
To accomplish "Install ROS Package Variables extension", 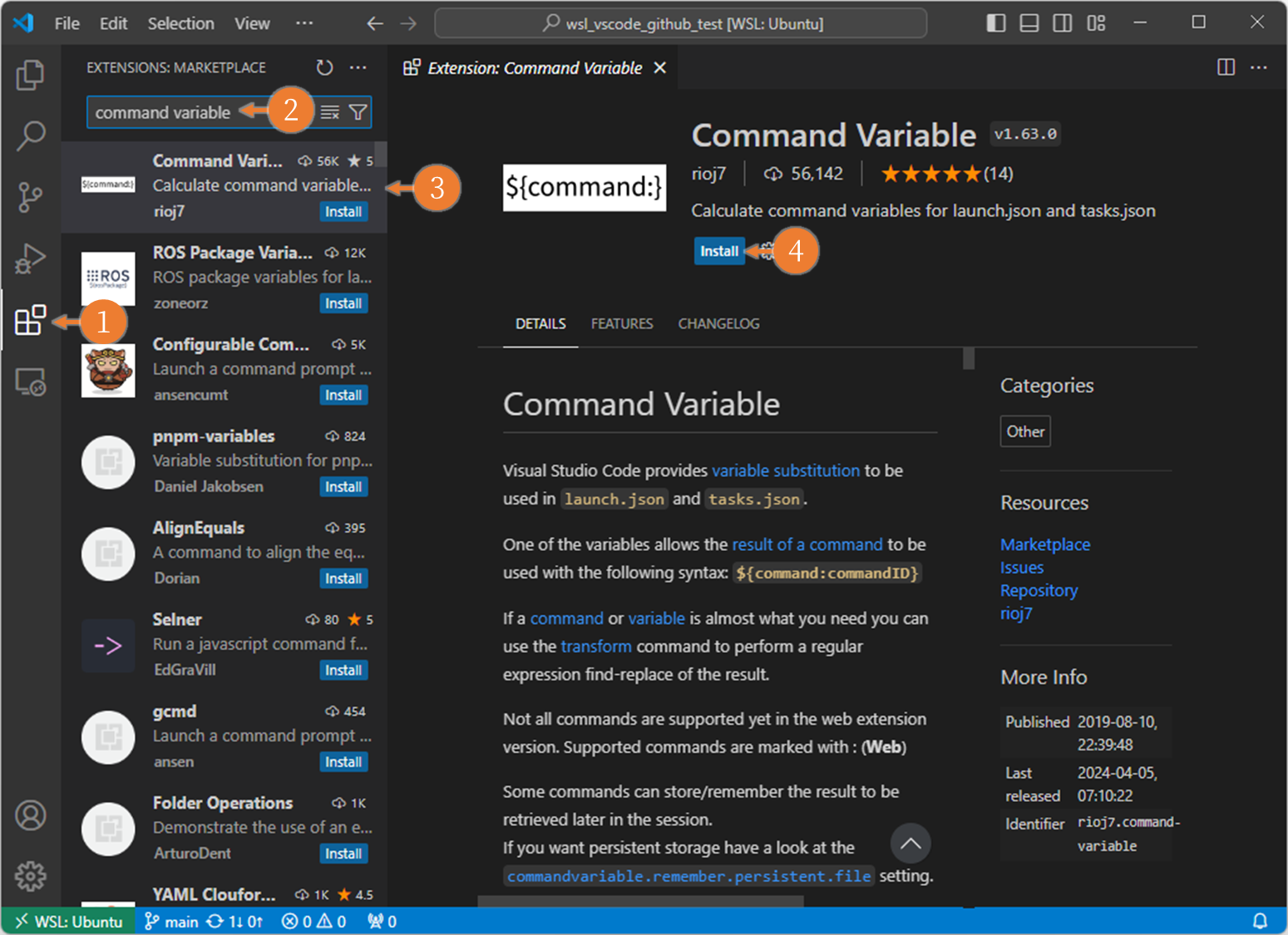I will coord(343,303).
